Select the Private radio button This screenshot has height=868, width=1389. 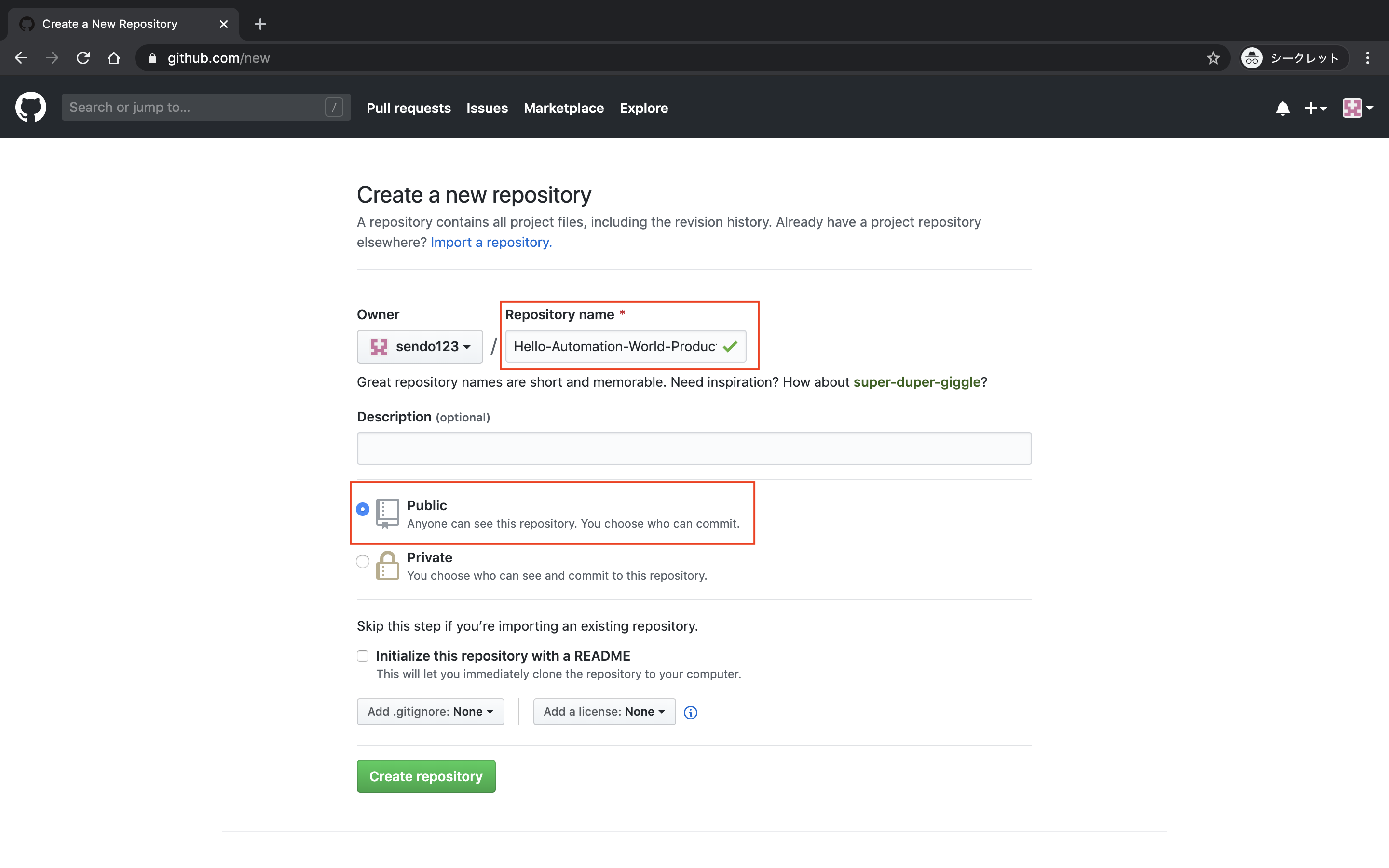coord(363,561)
